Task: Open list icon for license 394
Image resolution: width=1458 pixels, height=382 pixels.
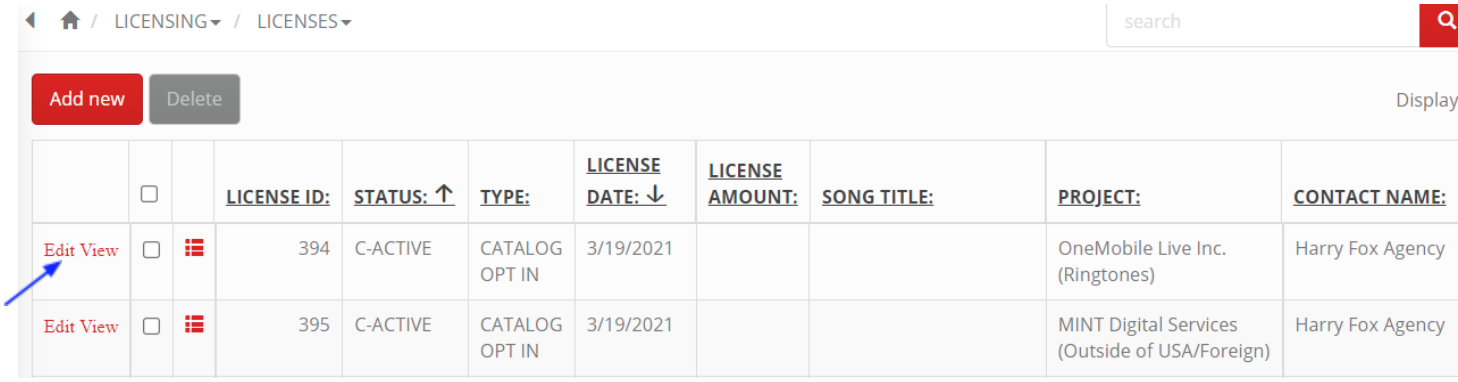Action: click(x=194, y=249)
